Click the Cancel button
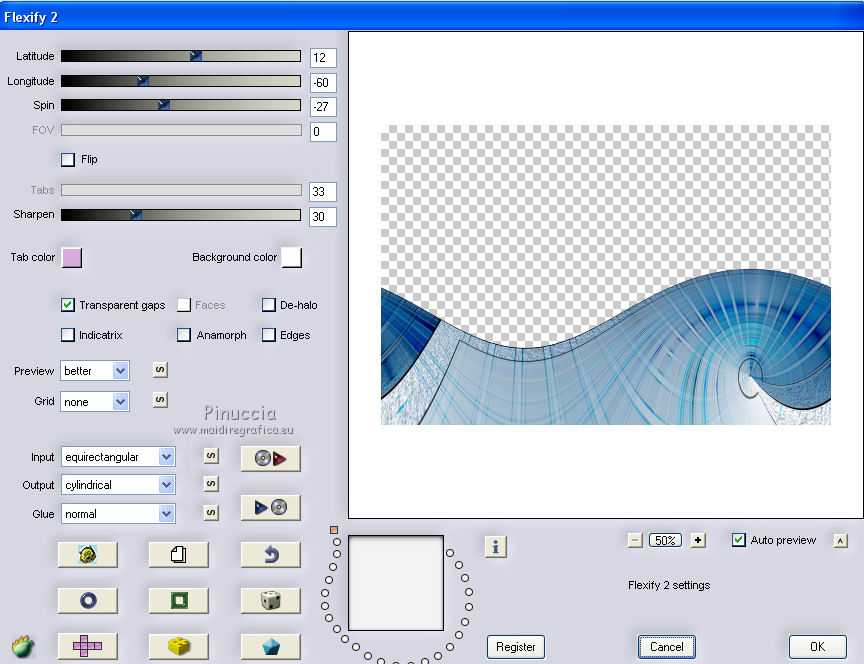Viewport: 864px width, 664px height. [667, 647]
